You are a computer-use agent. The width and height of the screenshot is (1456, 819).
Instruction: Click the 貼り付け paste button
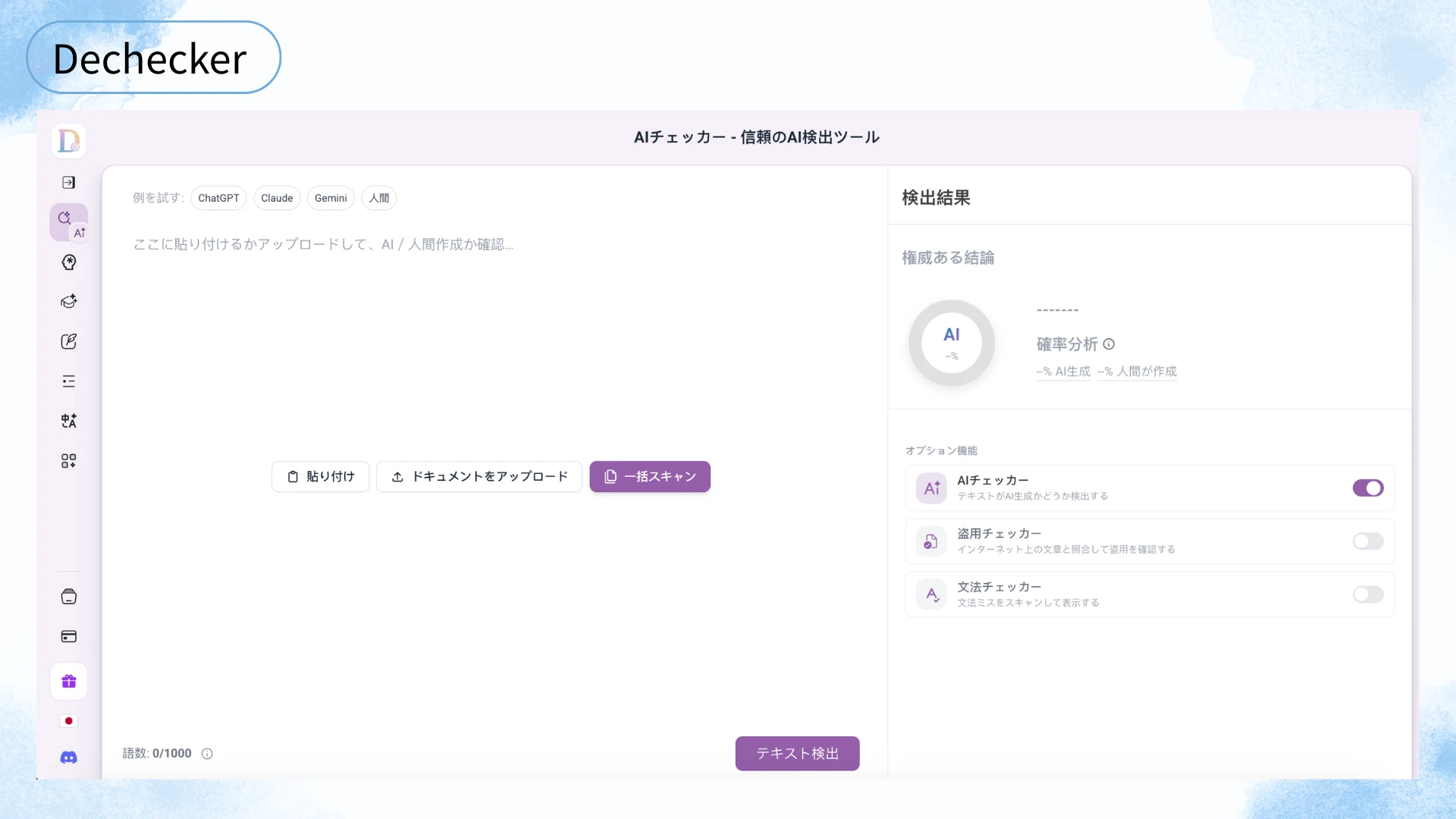coord(321,477)
